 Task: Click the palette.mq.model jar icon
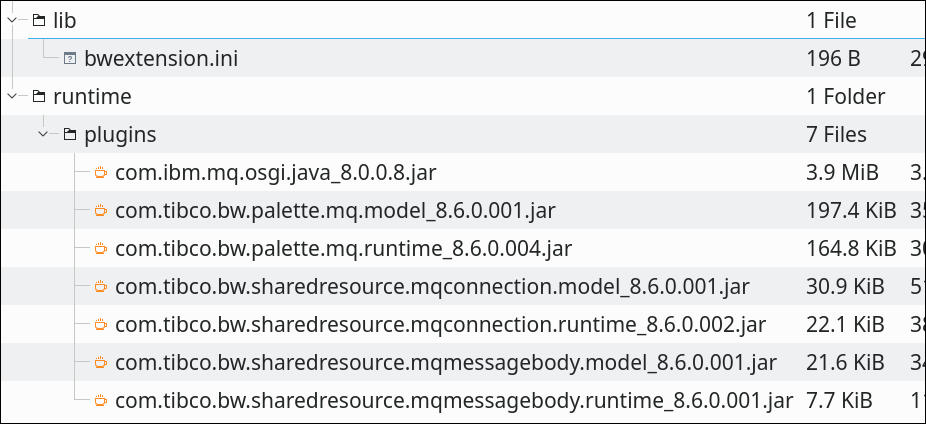(x=101, y=210)
